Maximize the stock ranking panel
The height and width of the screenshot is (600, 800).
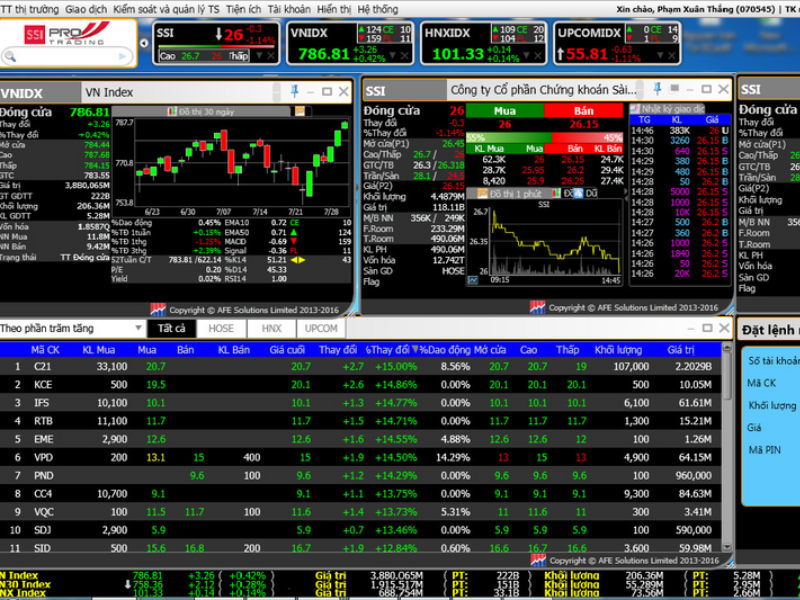pyautogui.click(x=707, y=328)
